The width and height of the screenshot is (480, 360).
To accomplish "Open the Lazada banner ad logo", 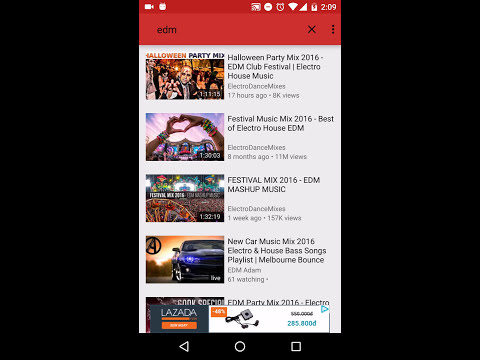I will pyautogui.click(x=179, y=313).
